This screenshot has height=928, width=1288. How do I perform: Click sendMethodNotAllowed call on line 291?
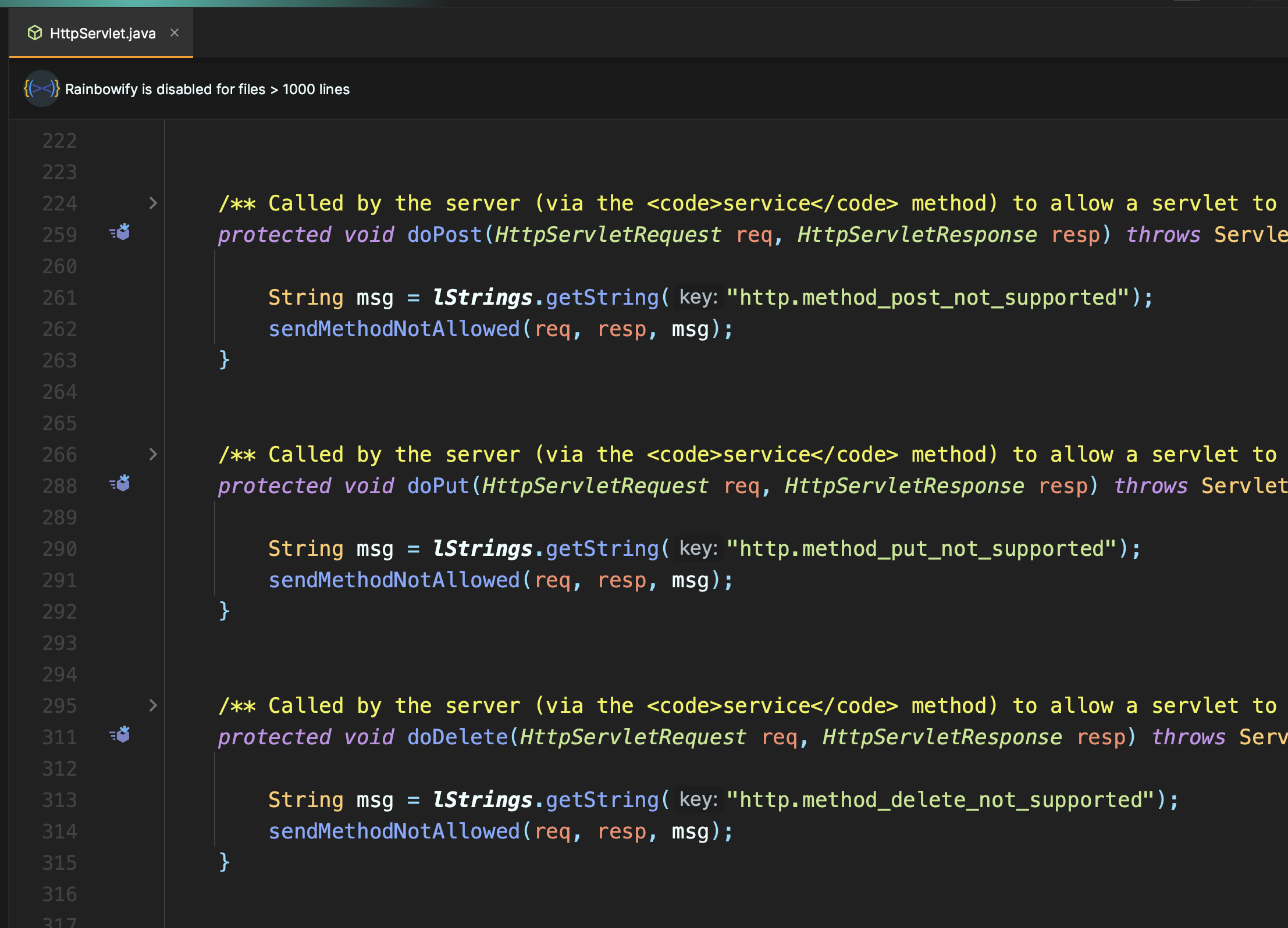394,580
